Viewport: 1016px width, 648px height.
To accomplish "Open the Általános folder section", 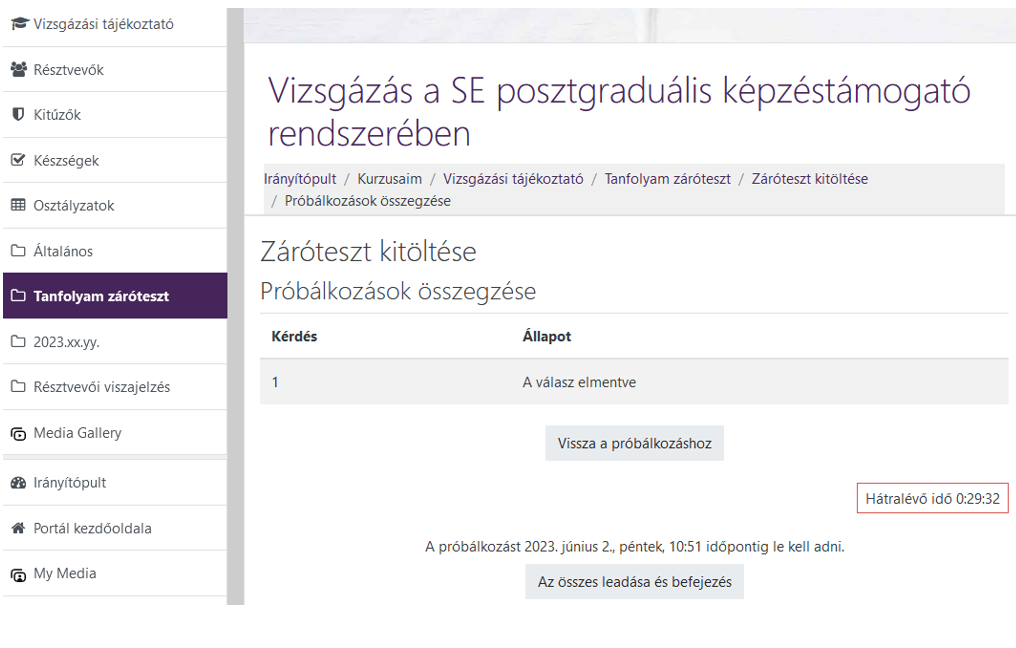I will (x=63, y=252).
